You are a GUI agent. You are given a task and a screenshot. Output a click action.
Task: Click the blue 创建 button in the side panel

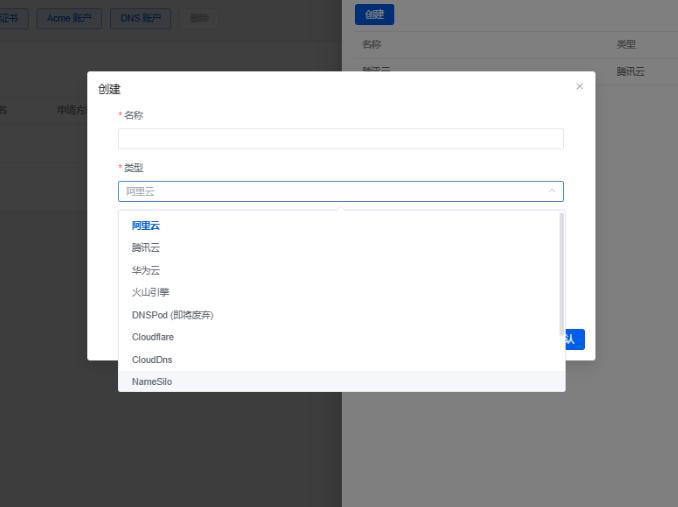374,15
